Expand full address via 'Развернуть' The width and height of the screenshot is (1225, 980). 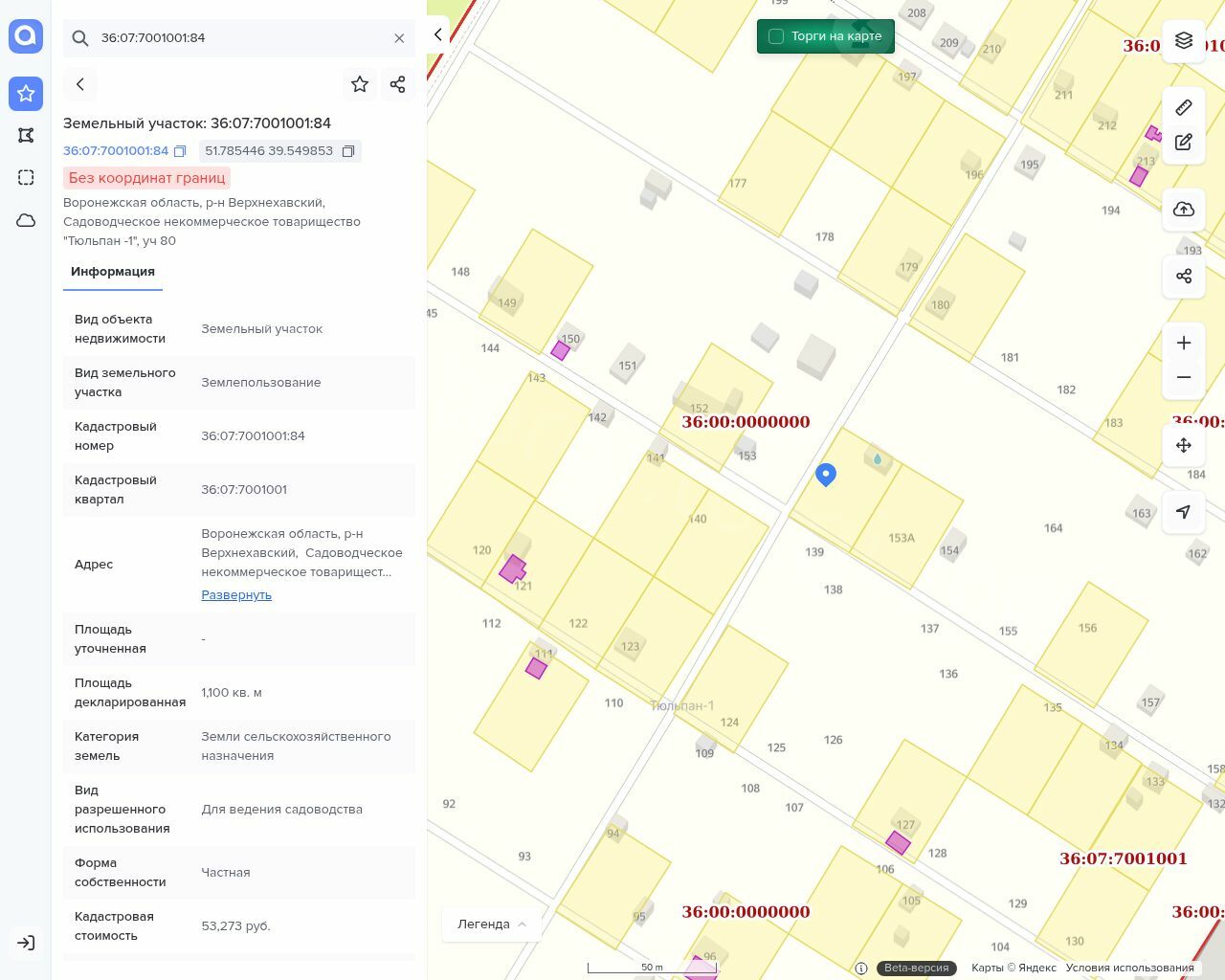(x=236, y=594)
